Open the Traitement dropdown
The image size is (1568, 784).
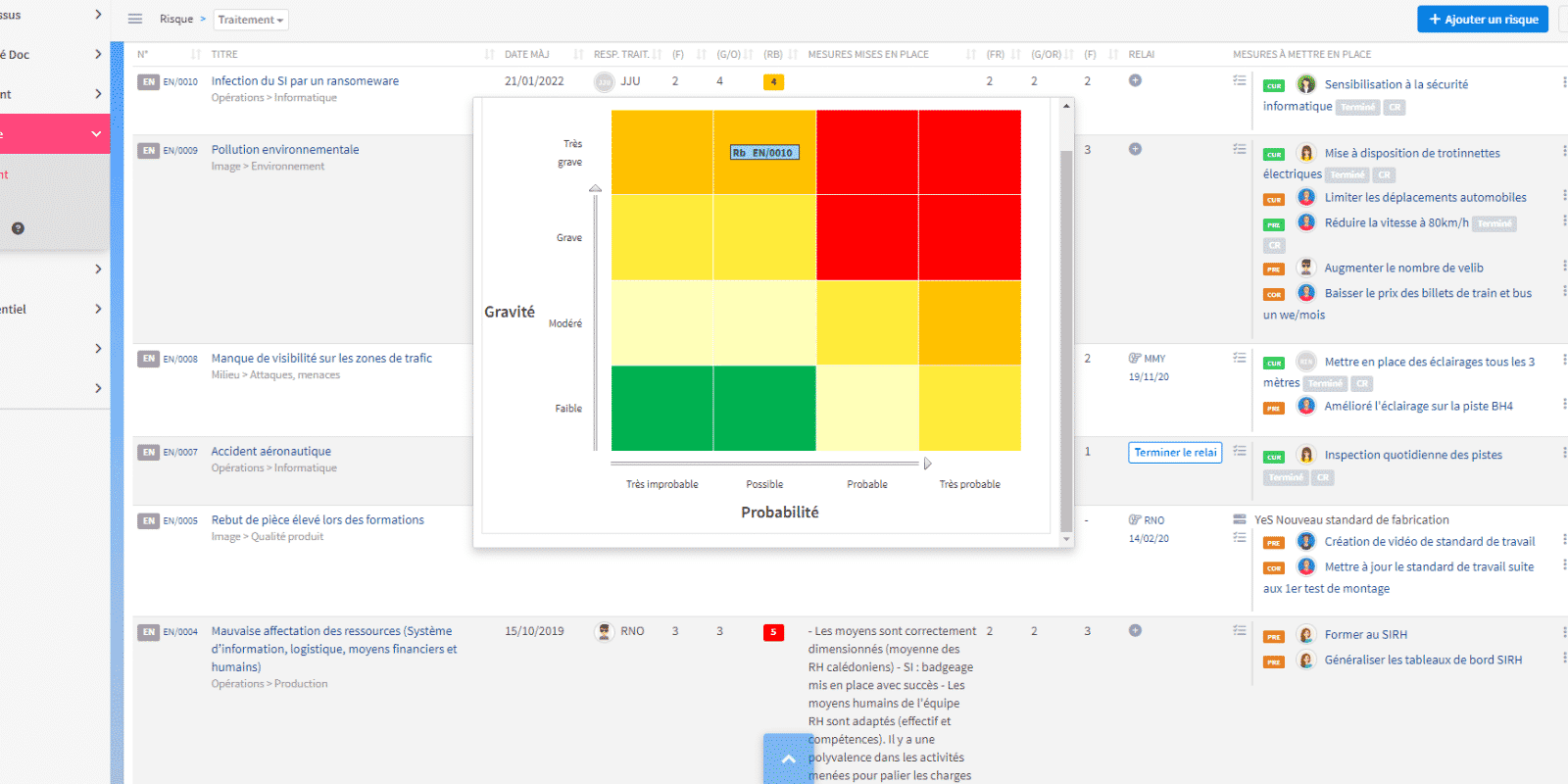point(251,20)
